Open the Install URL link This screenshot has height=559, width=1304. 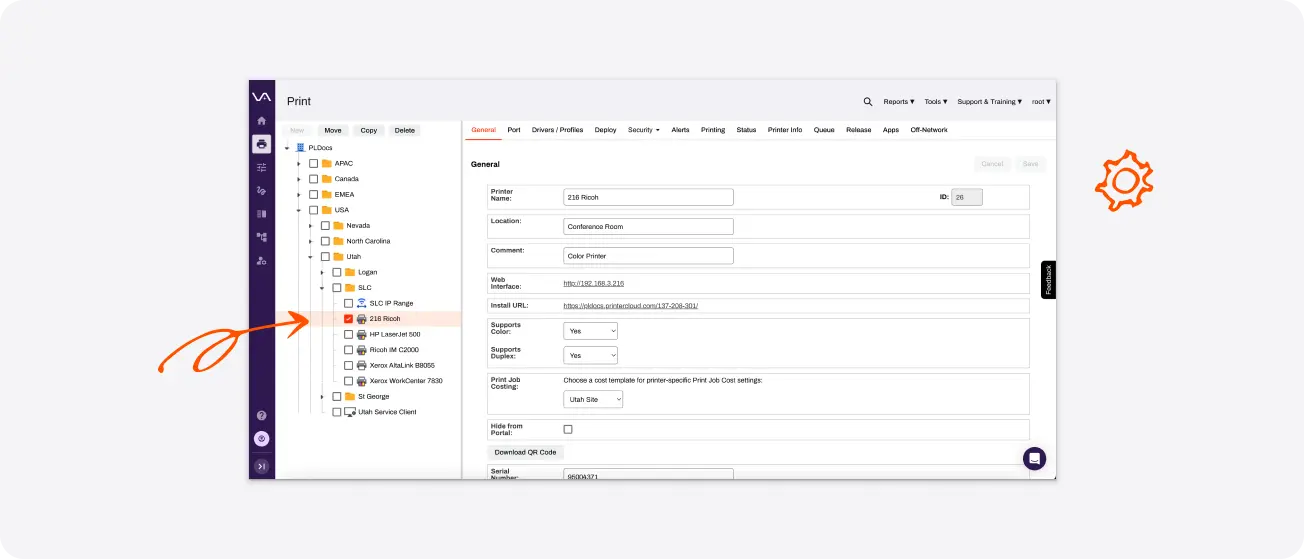pyautogui.click(x=631, y=305)
